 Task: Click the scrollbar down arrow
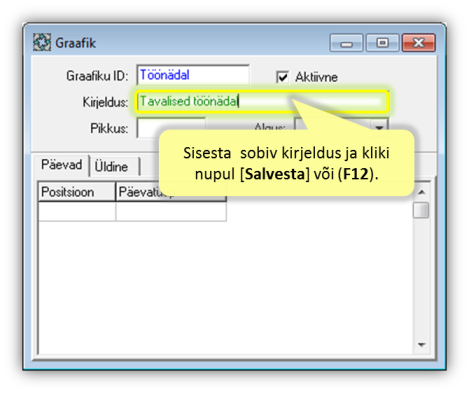pyautogui.click(x=422, y=345)
